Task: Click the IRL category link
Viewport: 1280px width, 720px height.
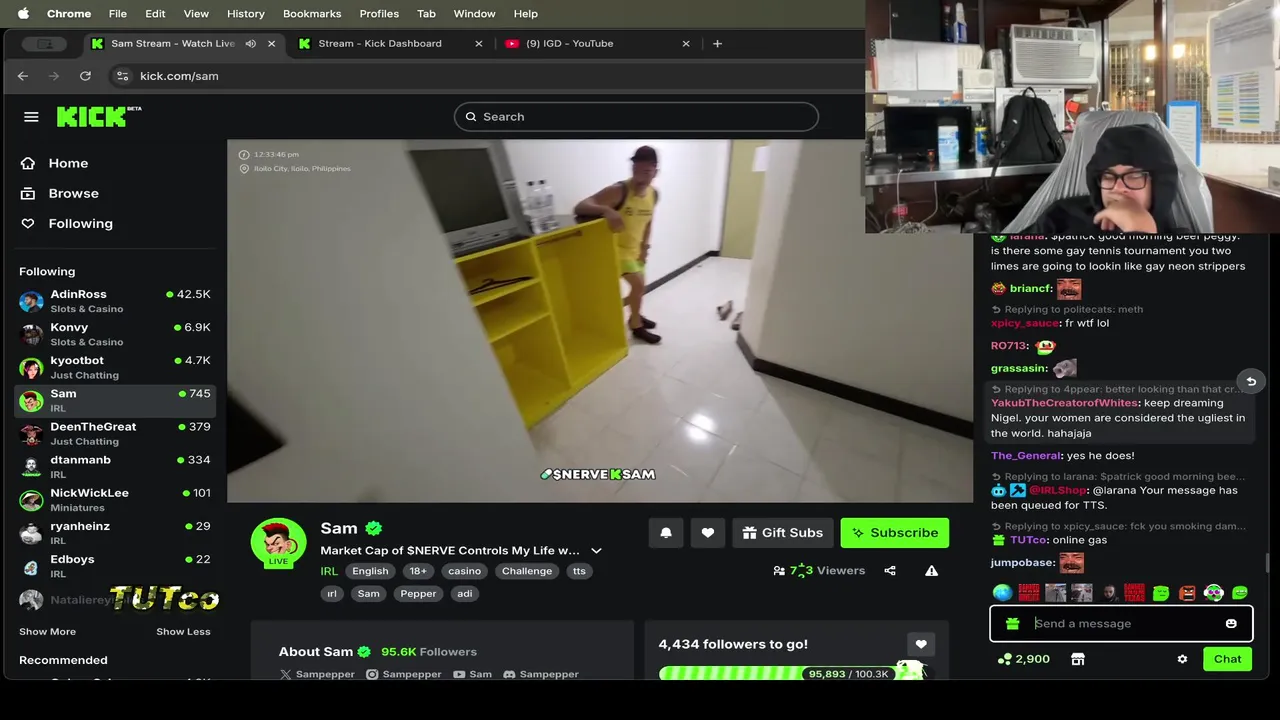Action: (329, 571)
